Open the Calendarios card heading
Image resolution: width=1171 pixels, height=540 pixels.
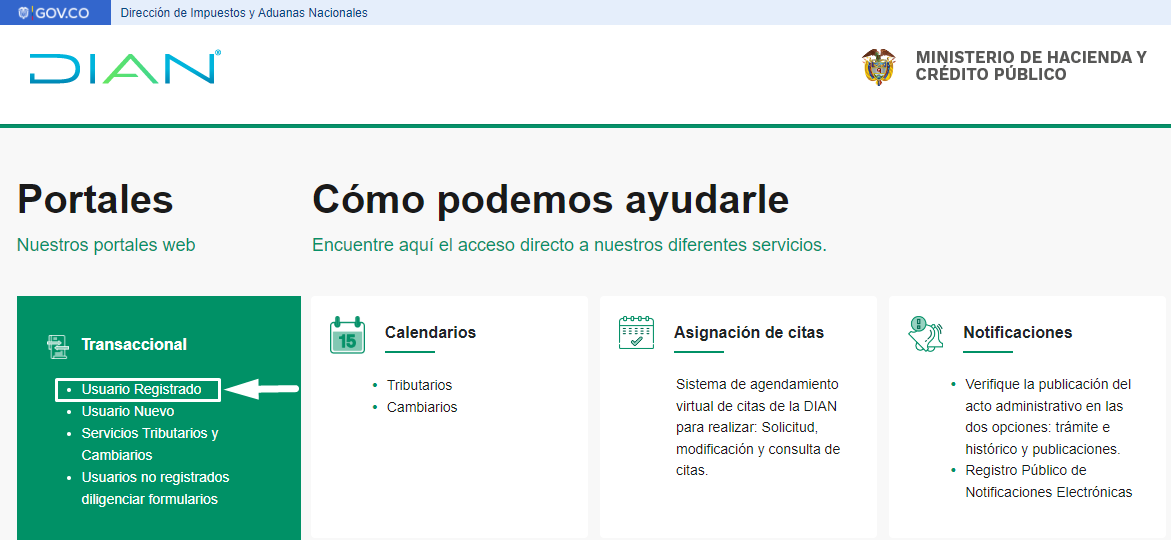pyautogui.click(x=430, y=332)
